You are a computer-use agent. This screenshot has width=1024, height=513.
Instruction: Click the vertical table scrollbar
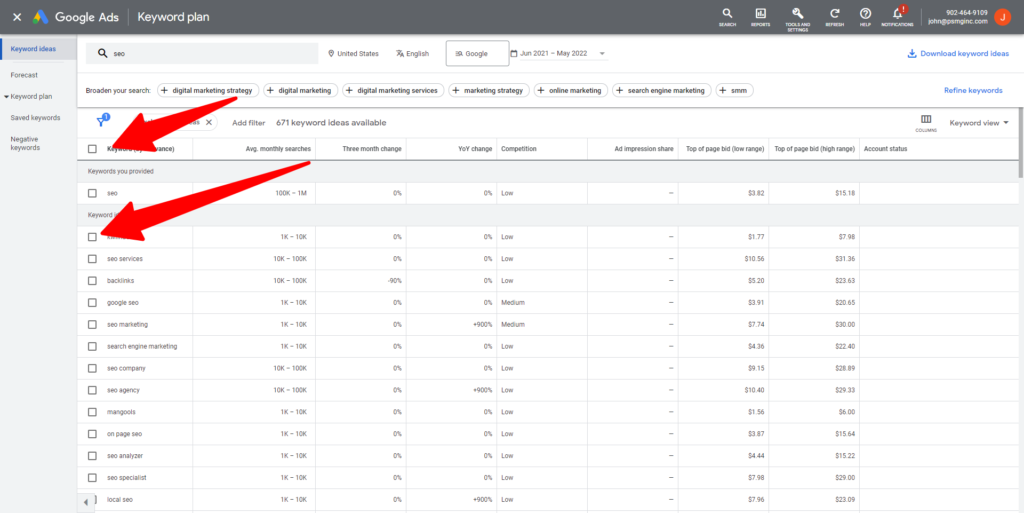pos(1021,143)
